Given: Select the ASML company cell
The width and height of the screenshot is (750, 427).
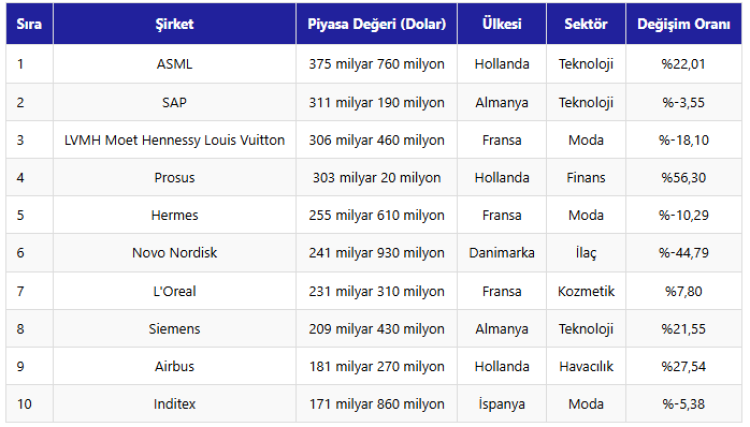Looking at the screenshot, I should pyautogui.click(x=175, y=64).
